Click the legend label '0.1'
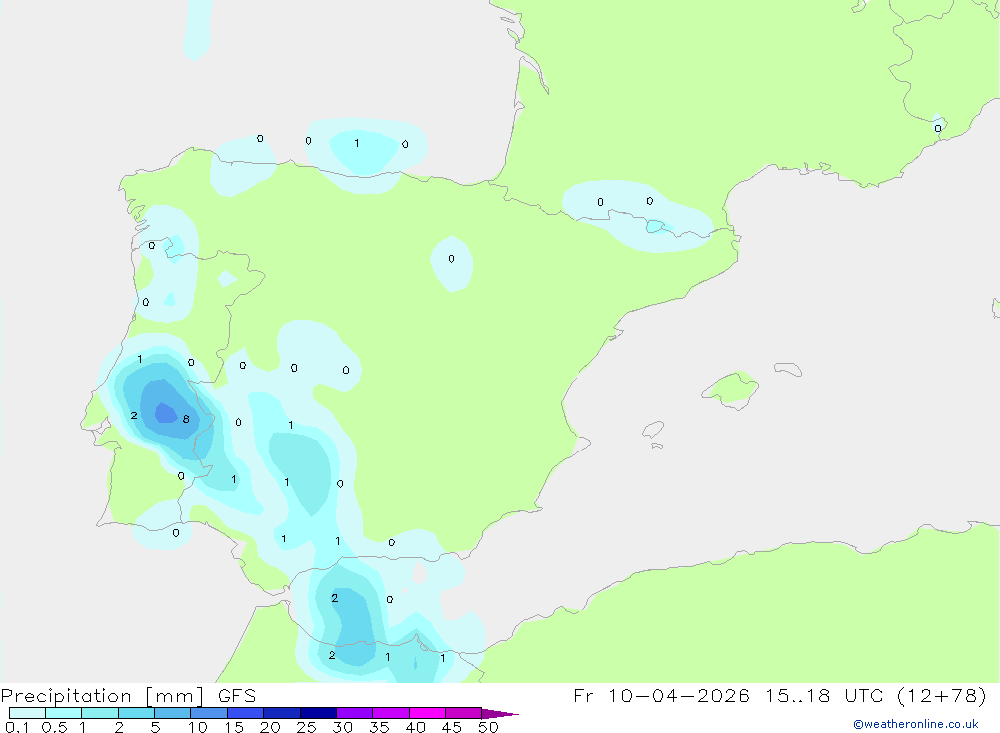This screenshot has width=1000, height=733. coord(17,727)
